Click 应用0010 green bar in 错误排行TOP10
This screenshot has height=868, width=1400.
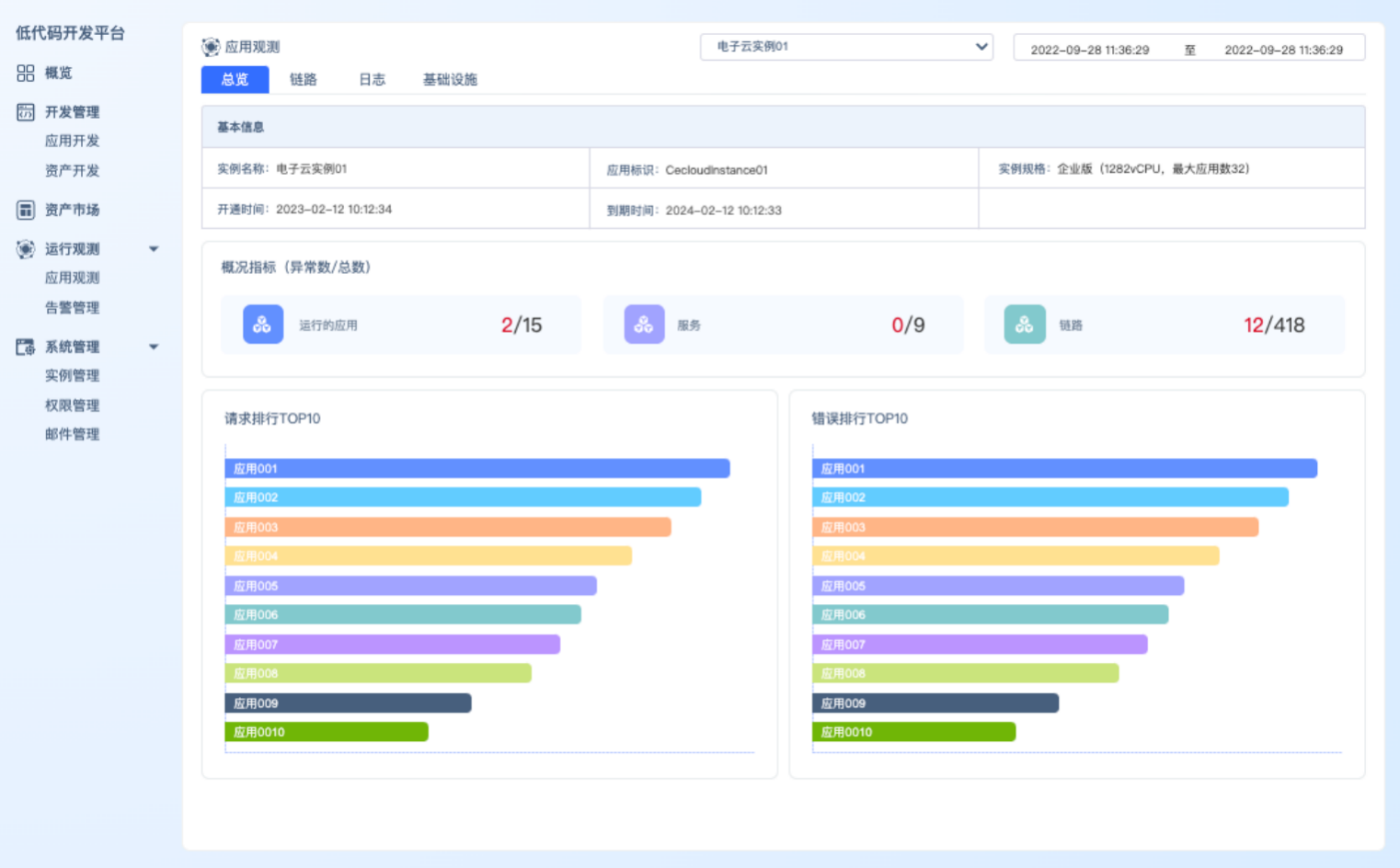tap(914, 732)
